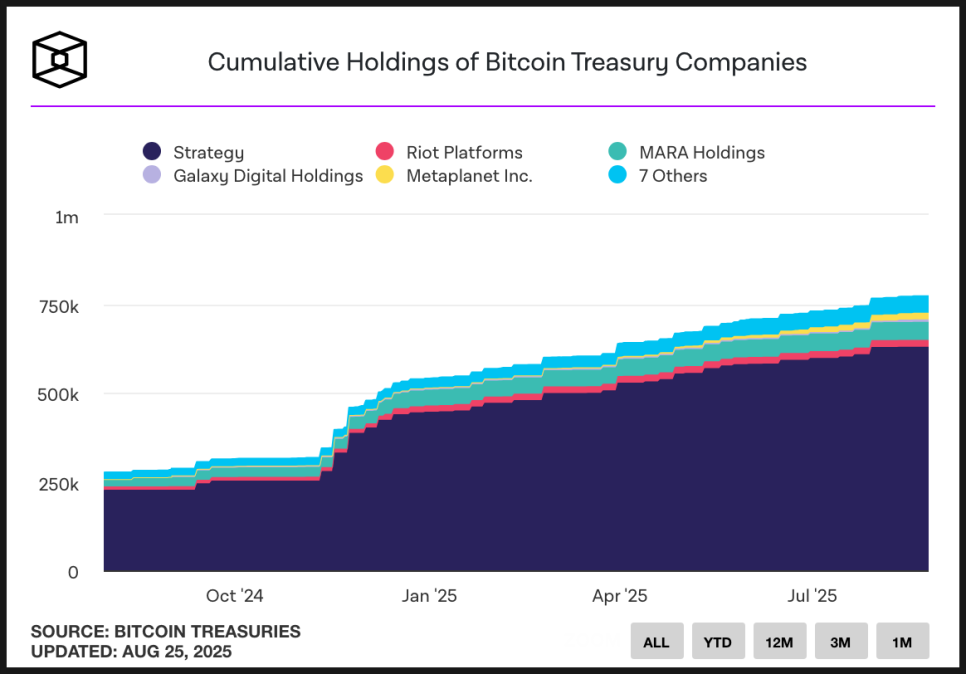Viewport: 966px width, 674px height.
Task: Select the YTD range button
Action: coord(718,641)
